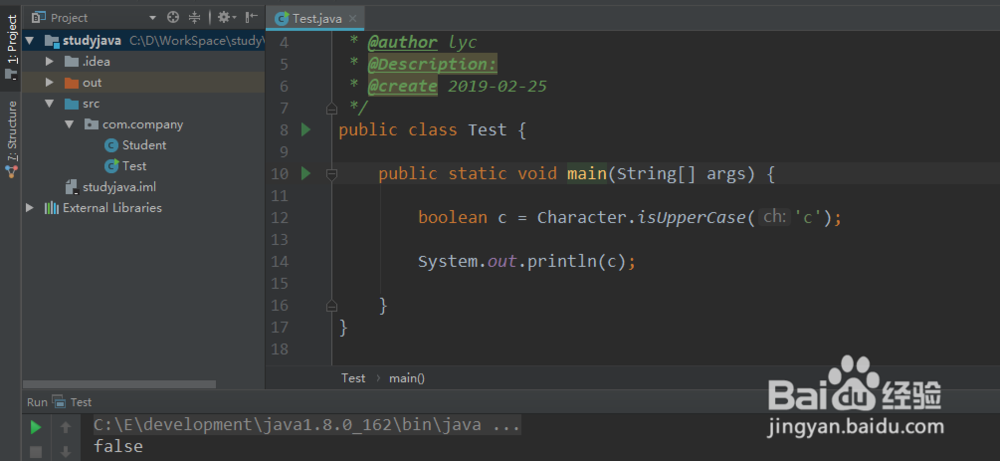Screen dimensions: 1000x461
Task: Open the Structure side tab
Action: click(11, 138)
